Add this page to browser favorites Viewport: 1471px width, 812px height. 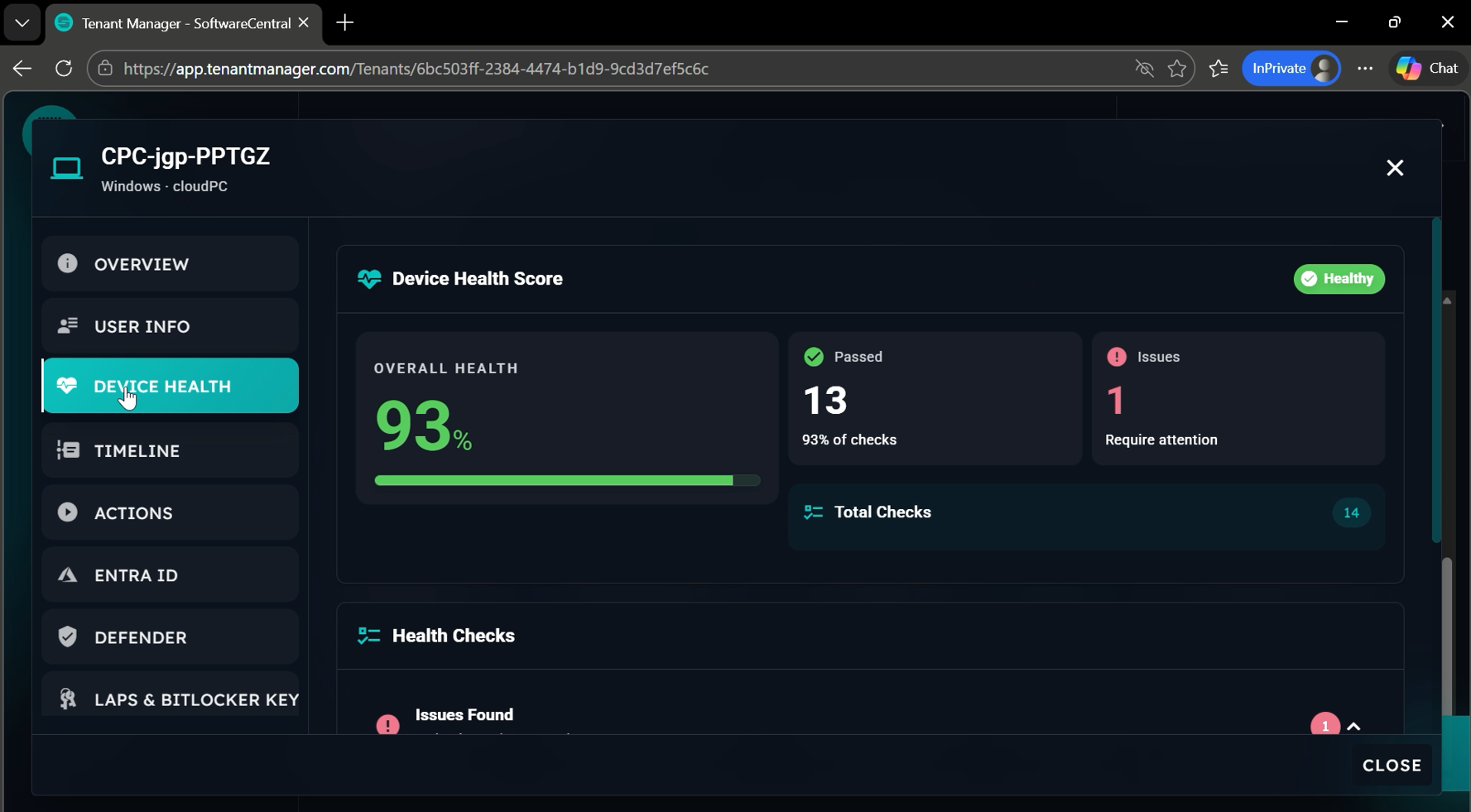(x=1176, y=69)
